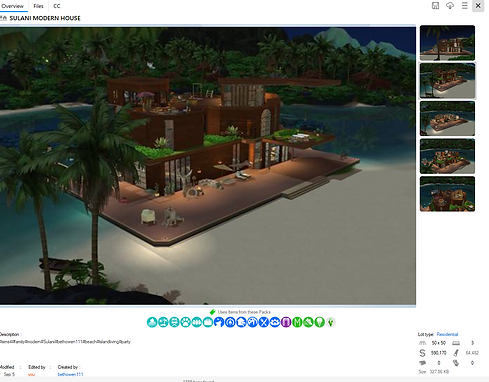Select the fifth floor-plan thumbnail
Viewport: 489px width, 382px height.
click(x=447, y=194)
